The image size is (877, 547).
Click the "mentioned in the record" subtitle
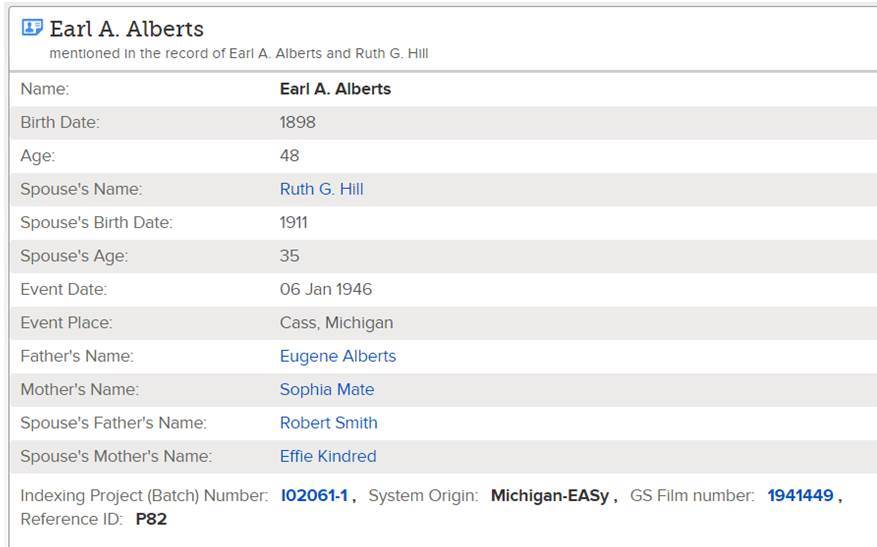point(238,53)
